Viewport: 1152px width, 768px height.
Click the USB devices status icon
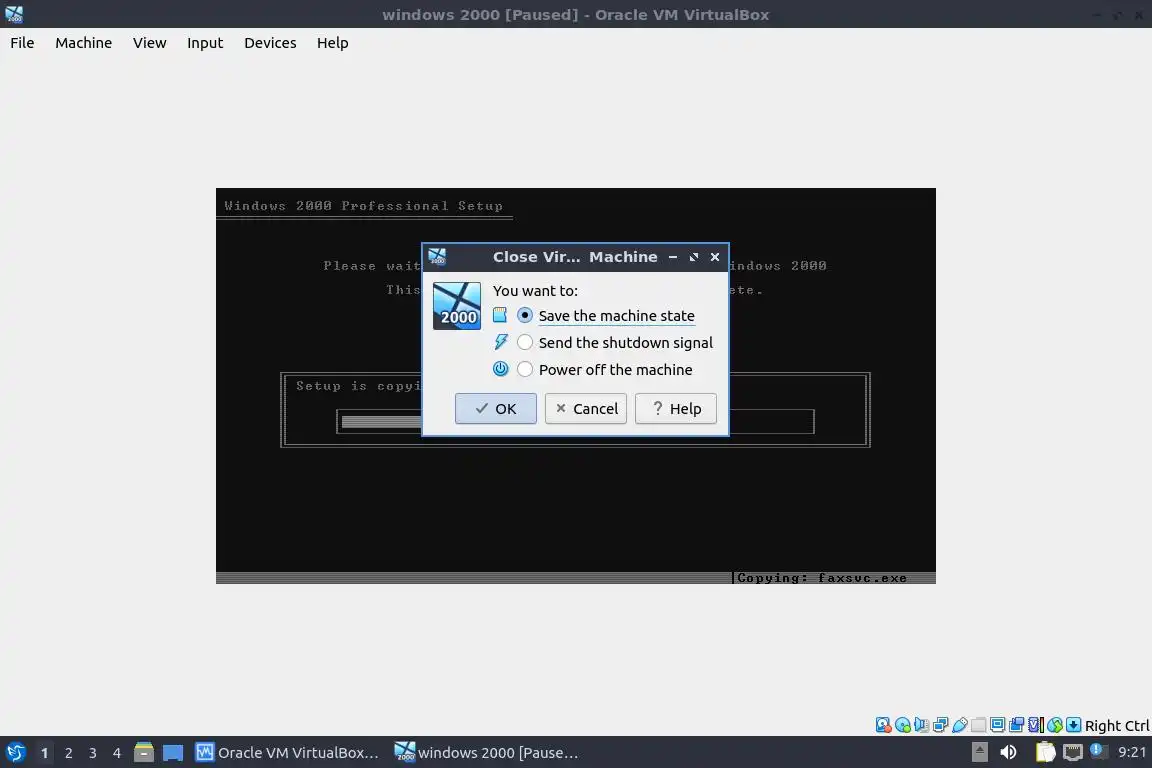960,725
